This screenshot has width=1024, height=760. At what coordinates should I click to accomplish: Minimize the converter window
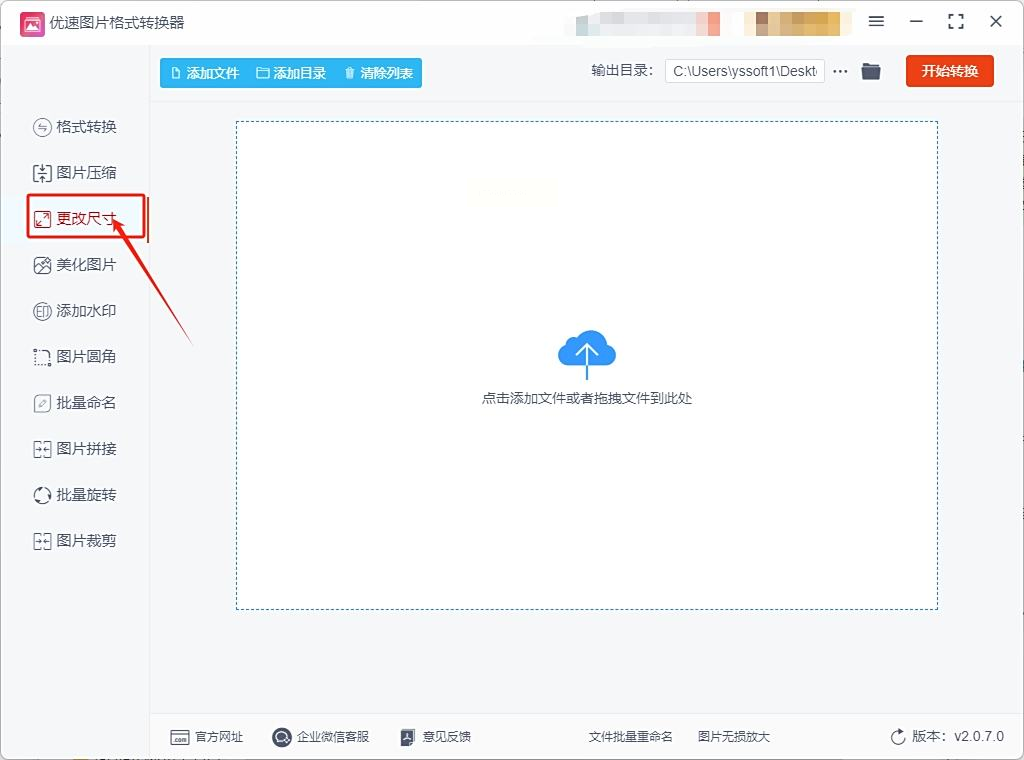[916, 22]
